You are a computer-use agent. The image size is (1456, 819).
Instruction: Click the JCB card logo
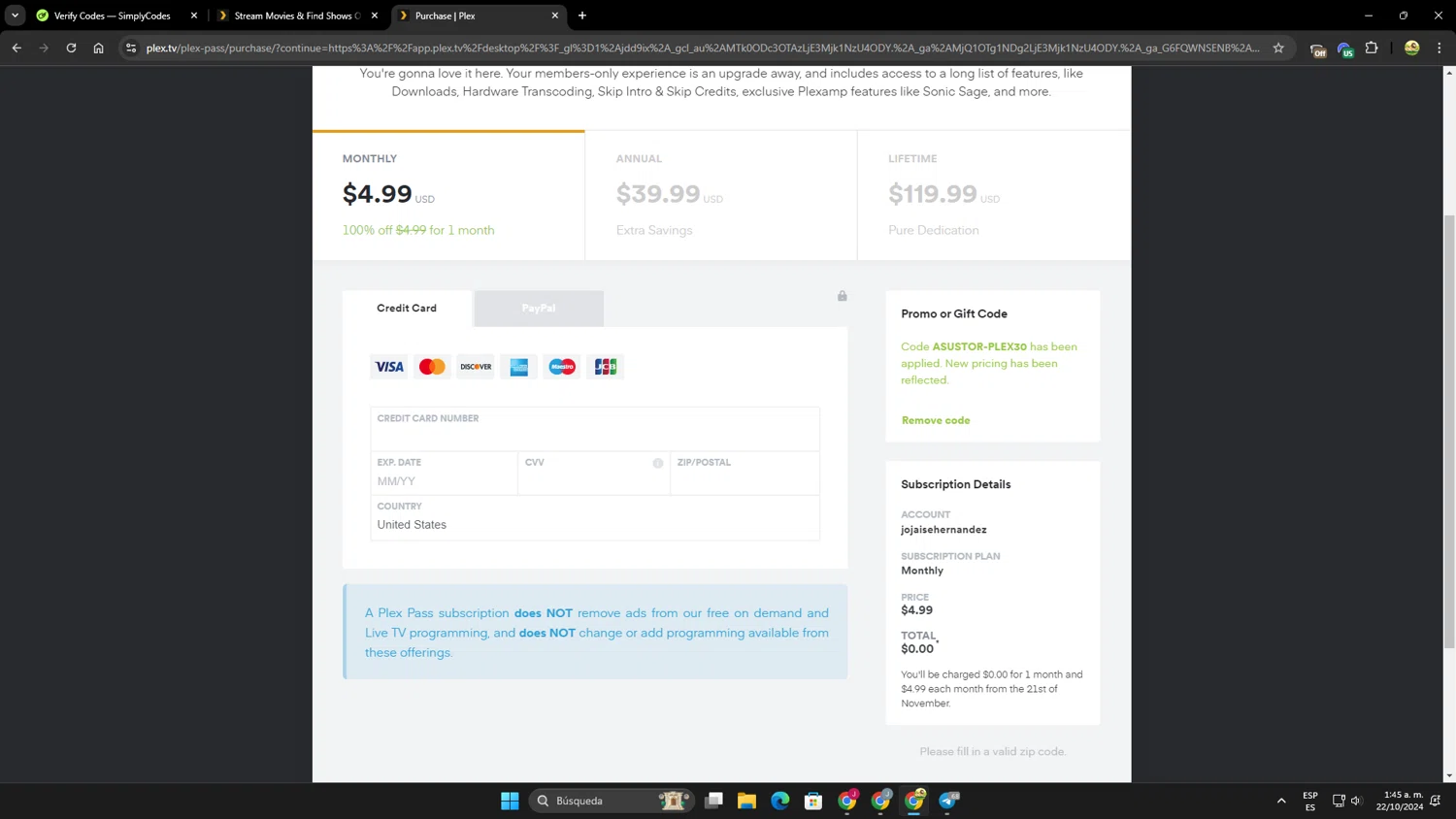coord(606,367)
